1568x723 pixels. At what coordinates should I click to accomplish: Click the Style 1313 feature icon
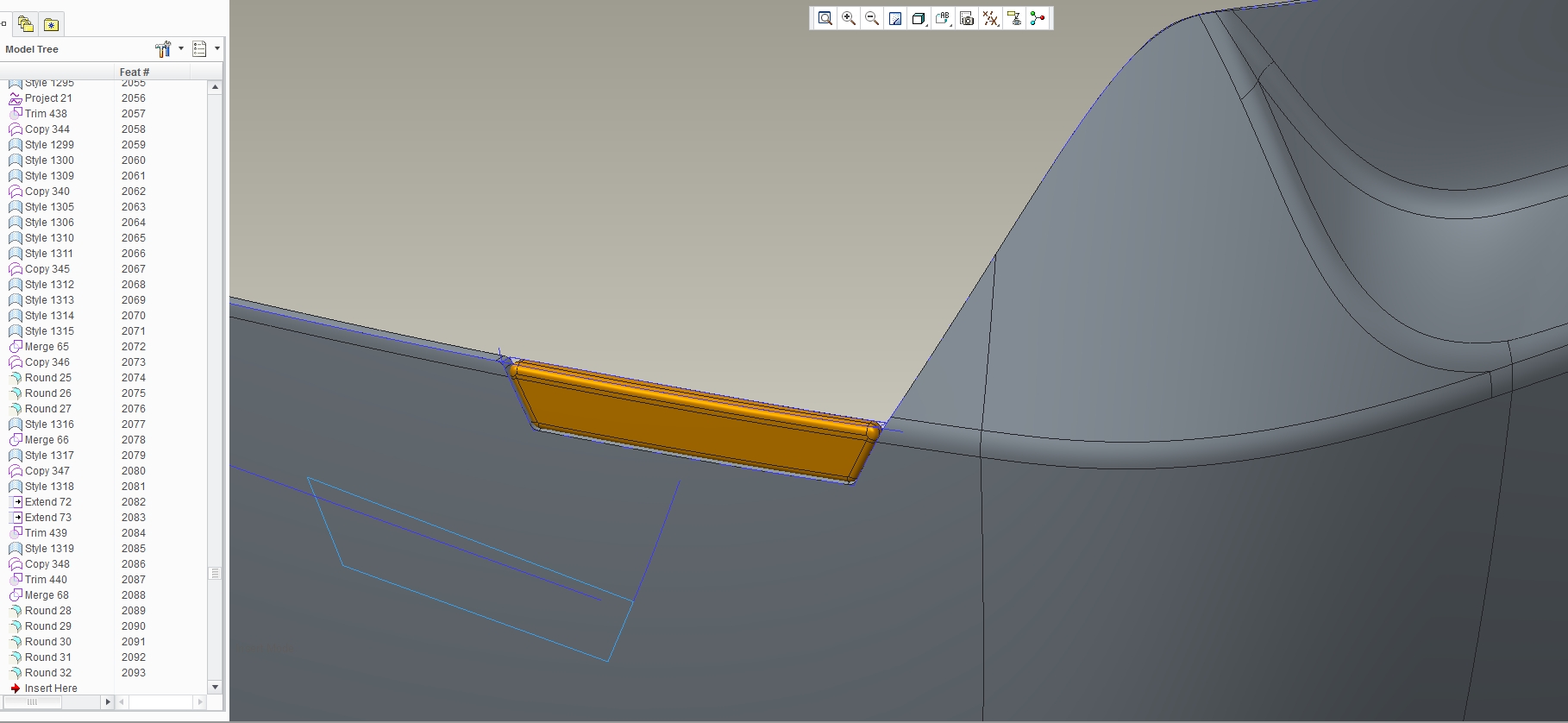[x=16, y=300]
